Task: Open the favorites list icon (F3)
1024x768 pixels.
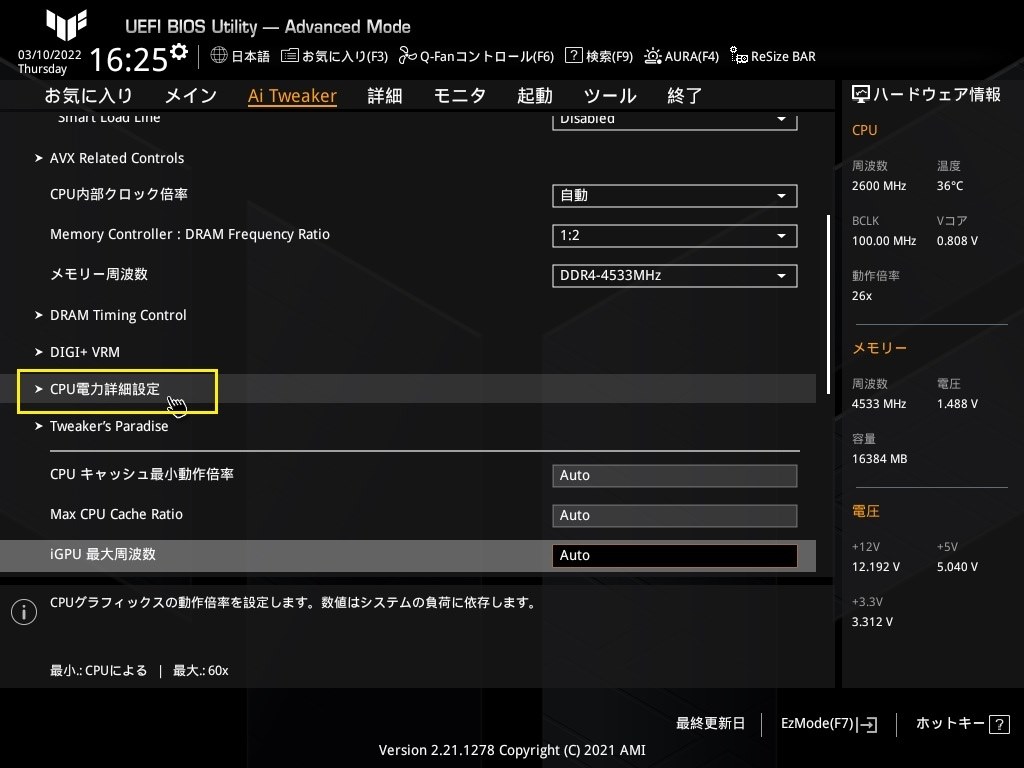Action: [289, 56]
